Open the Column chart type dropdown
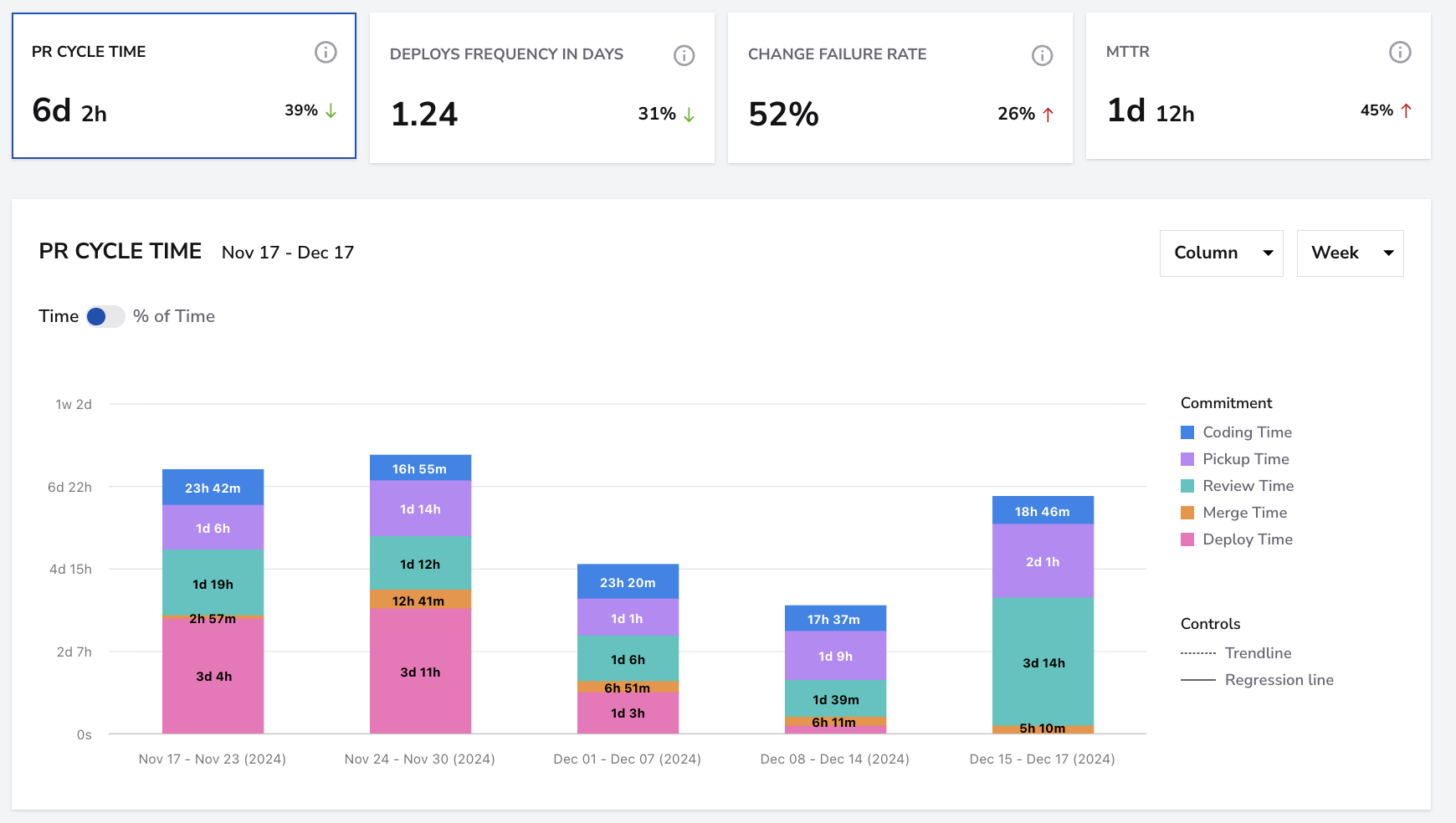Screen dimensions: 1456x823 coord(1222,253)
